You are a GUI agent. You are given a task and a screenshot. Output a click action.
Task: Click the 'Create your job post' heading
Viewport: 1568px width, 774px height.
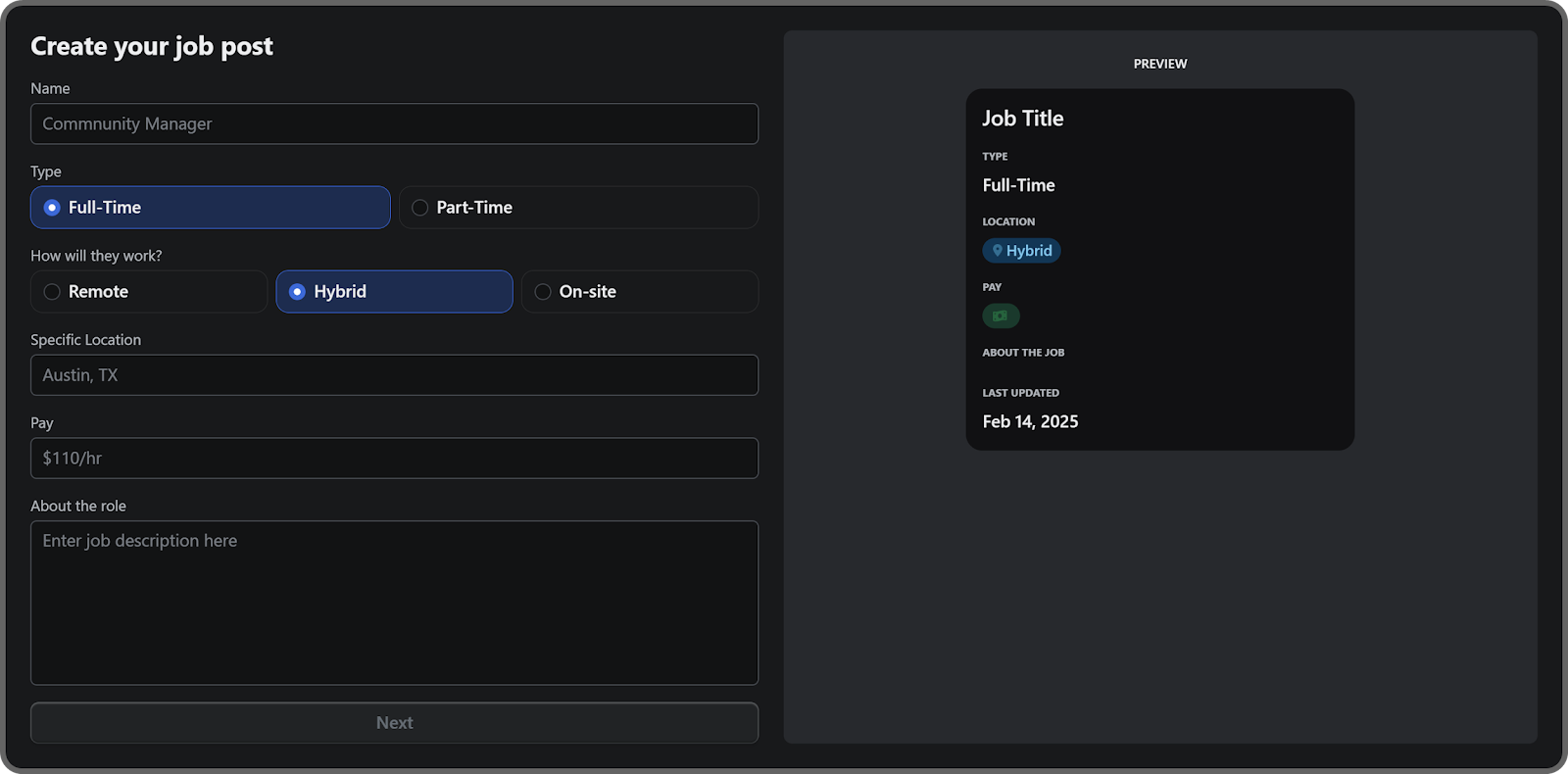point(152,46)
